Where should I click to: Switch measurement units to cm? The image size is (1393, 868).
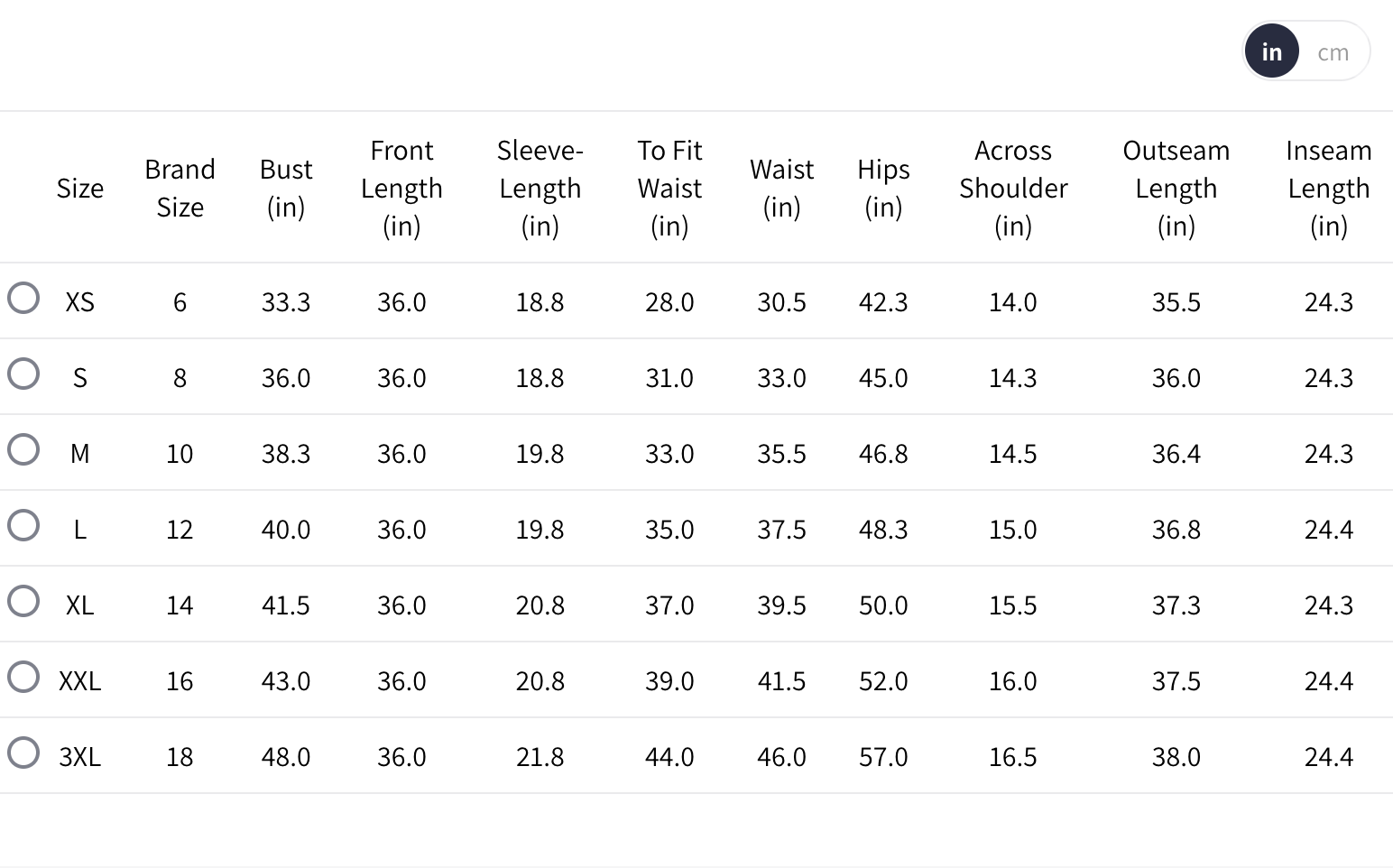tap(1333, 52)
